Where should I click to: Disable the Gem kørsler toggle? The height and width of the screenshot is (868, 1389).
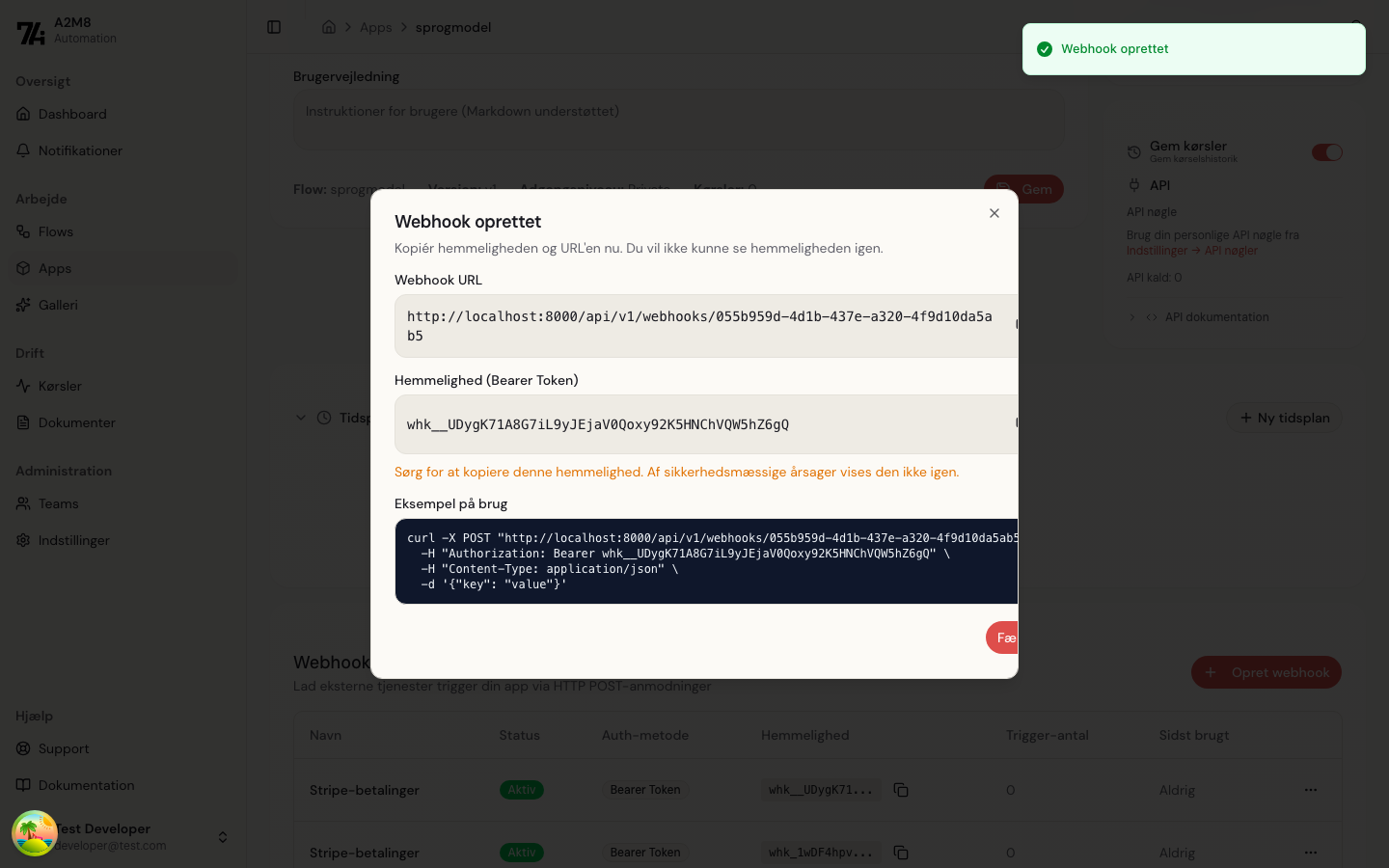[x=1327, y=152]
